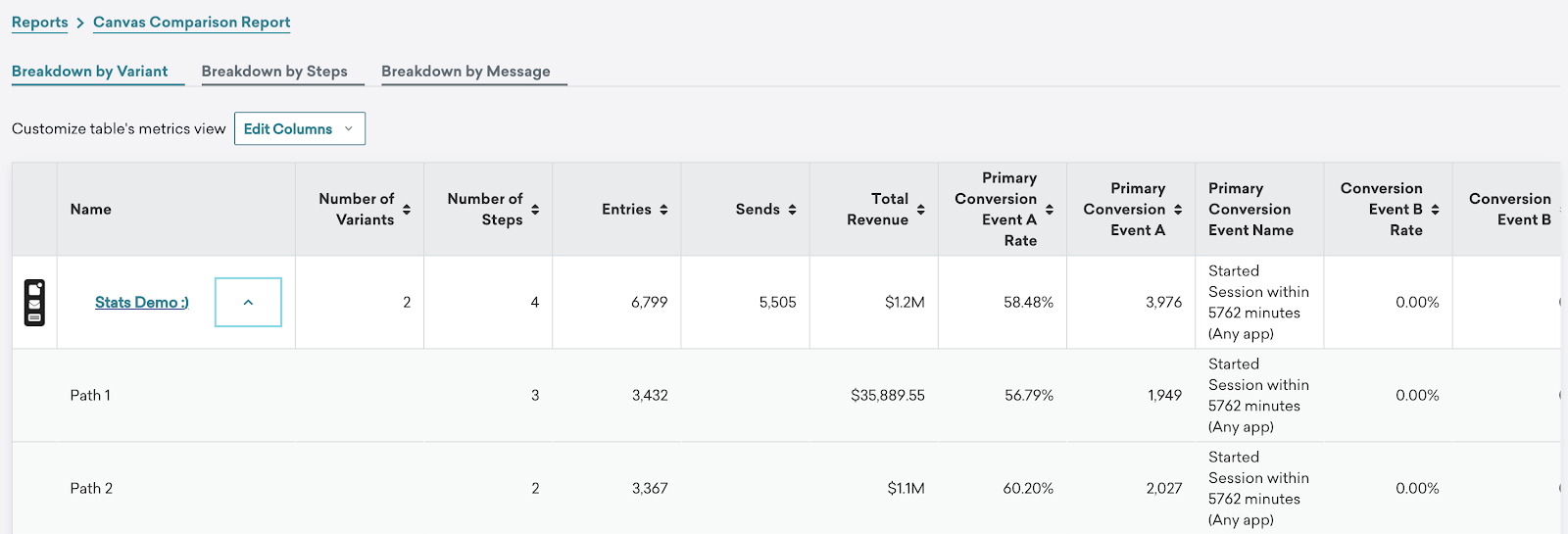Sort the Entries column
This screenshot has width=1568, height=534.
point(663,210)
